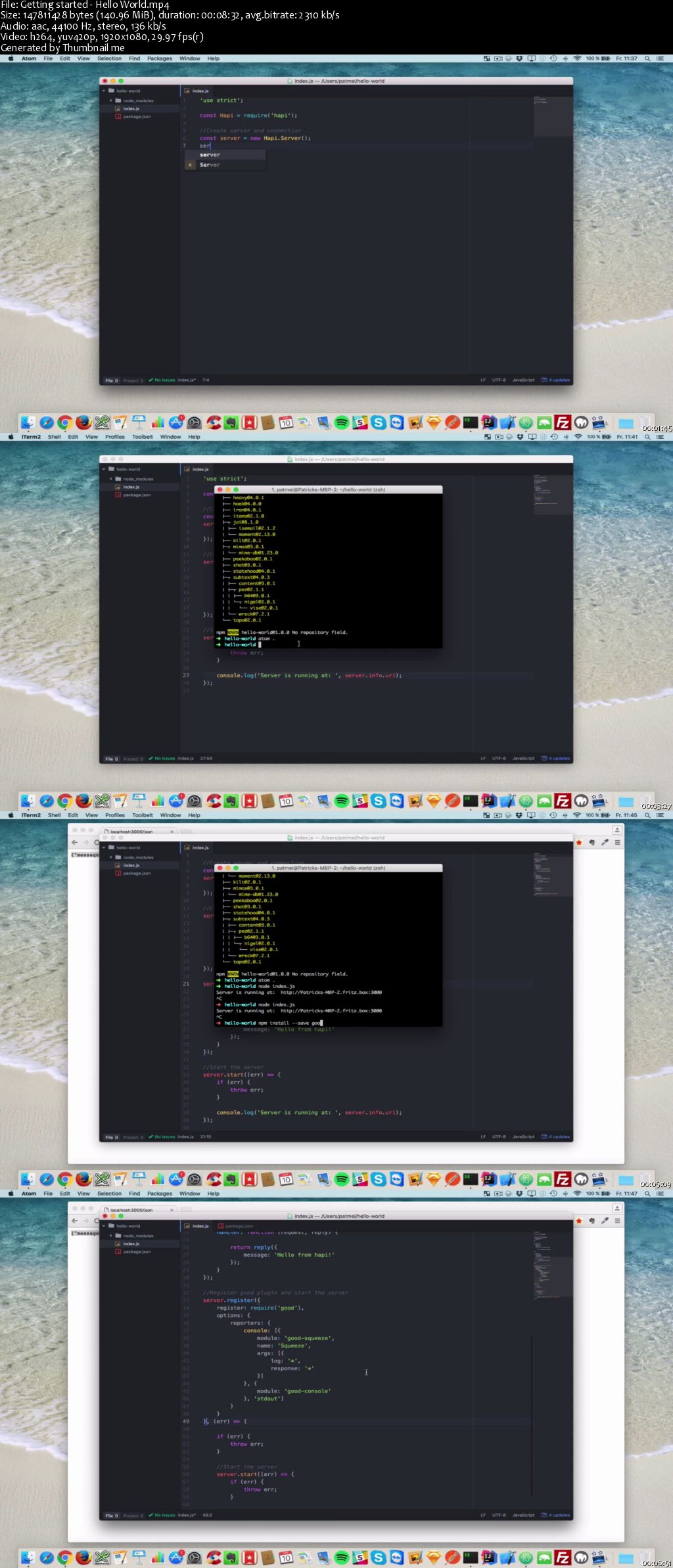Open Sketch in the 00:03:27 frame dock
The image size is (673, 1568).
tap(434, 801)
